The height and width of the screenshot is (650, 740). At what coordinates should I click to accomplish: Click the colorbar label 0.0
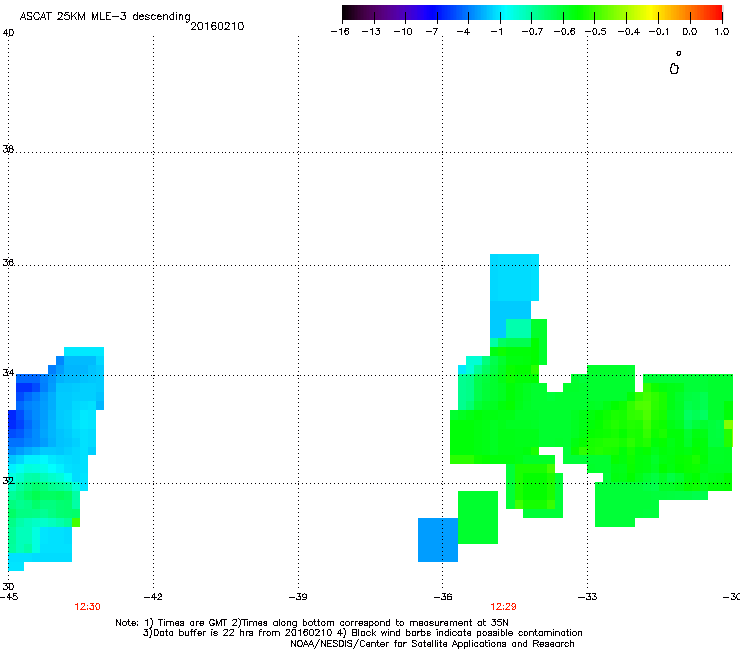(x=690, y=32)
